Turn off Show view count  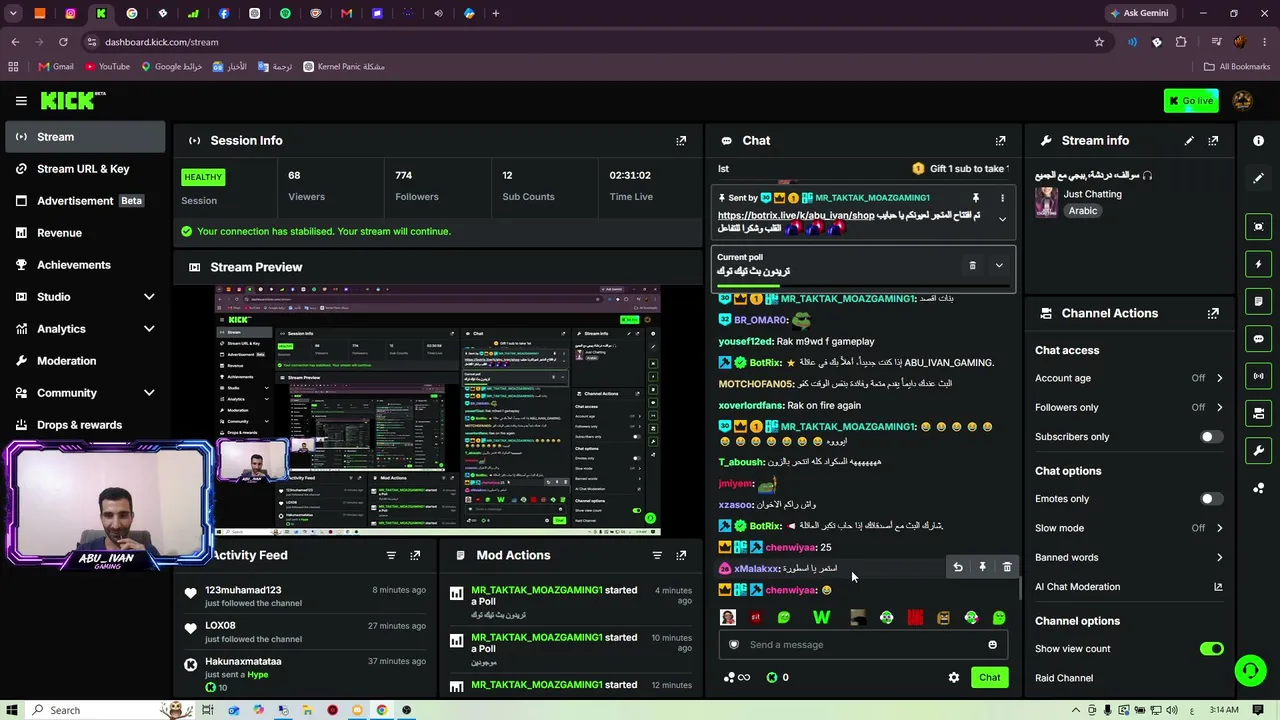[x=1211, y=649]
